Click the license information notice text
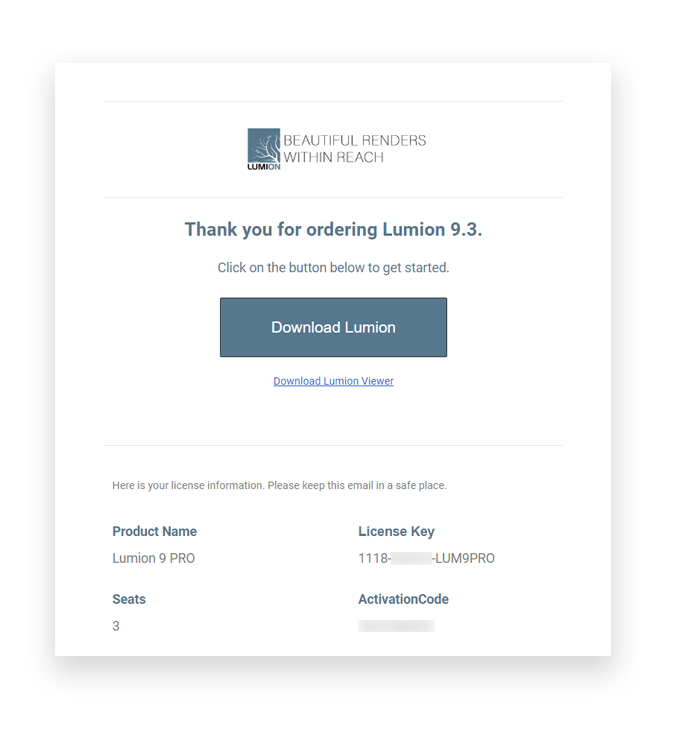Screen dimensions: 676x735 click(279, 486)
